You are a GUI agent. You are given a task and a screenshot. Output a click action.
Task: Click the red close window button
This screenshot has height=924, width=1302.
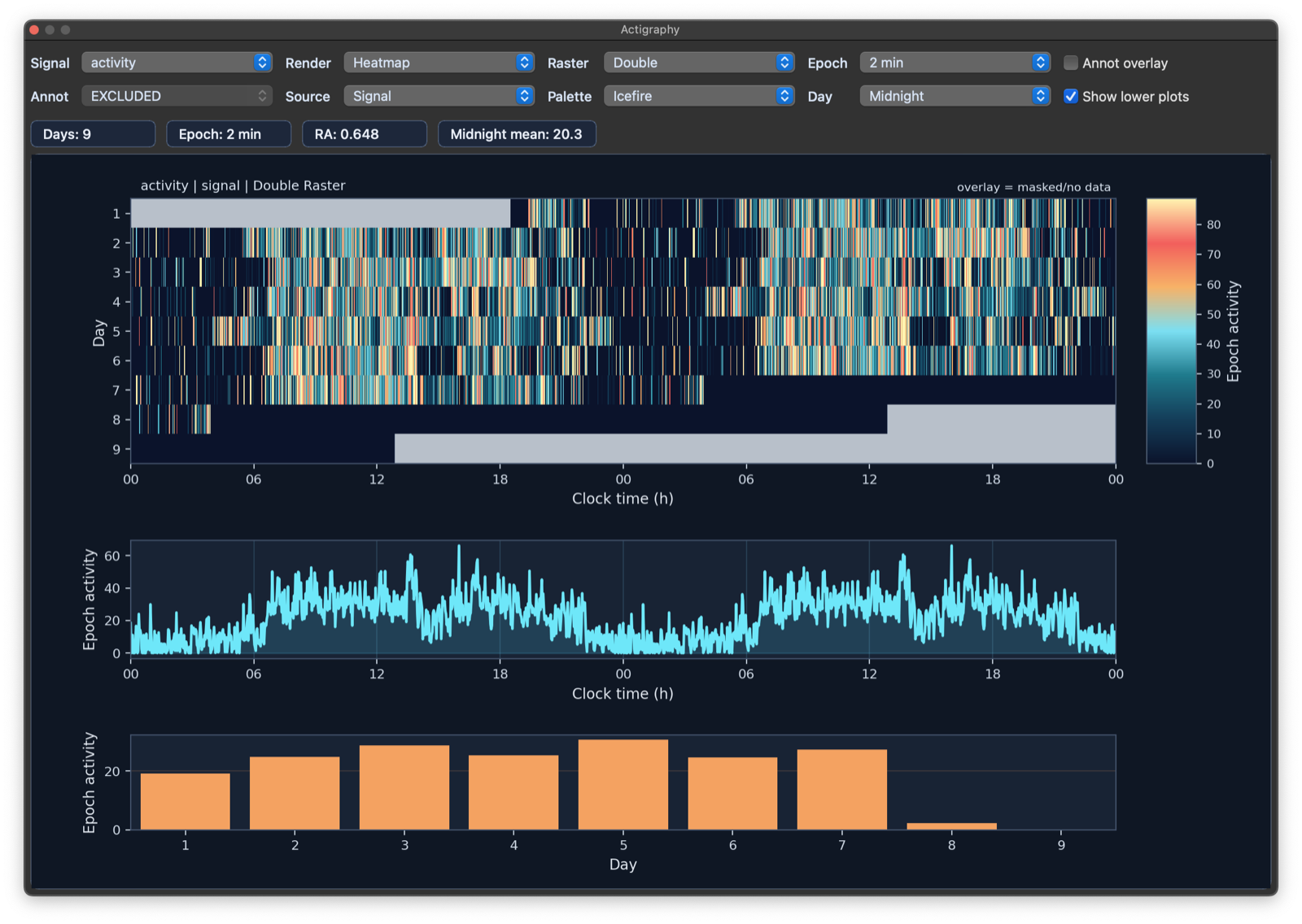pyautogui.click(x=34, y=29)
